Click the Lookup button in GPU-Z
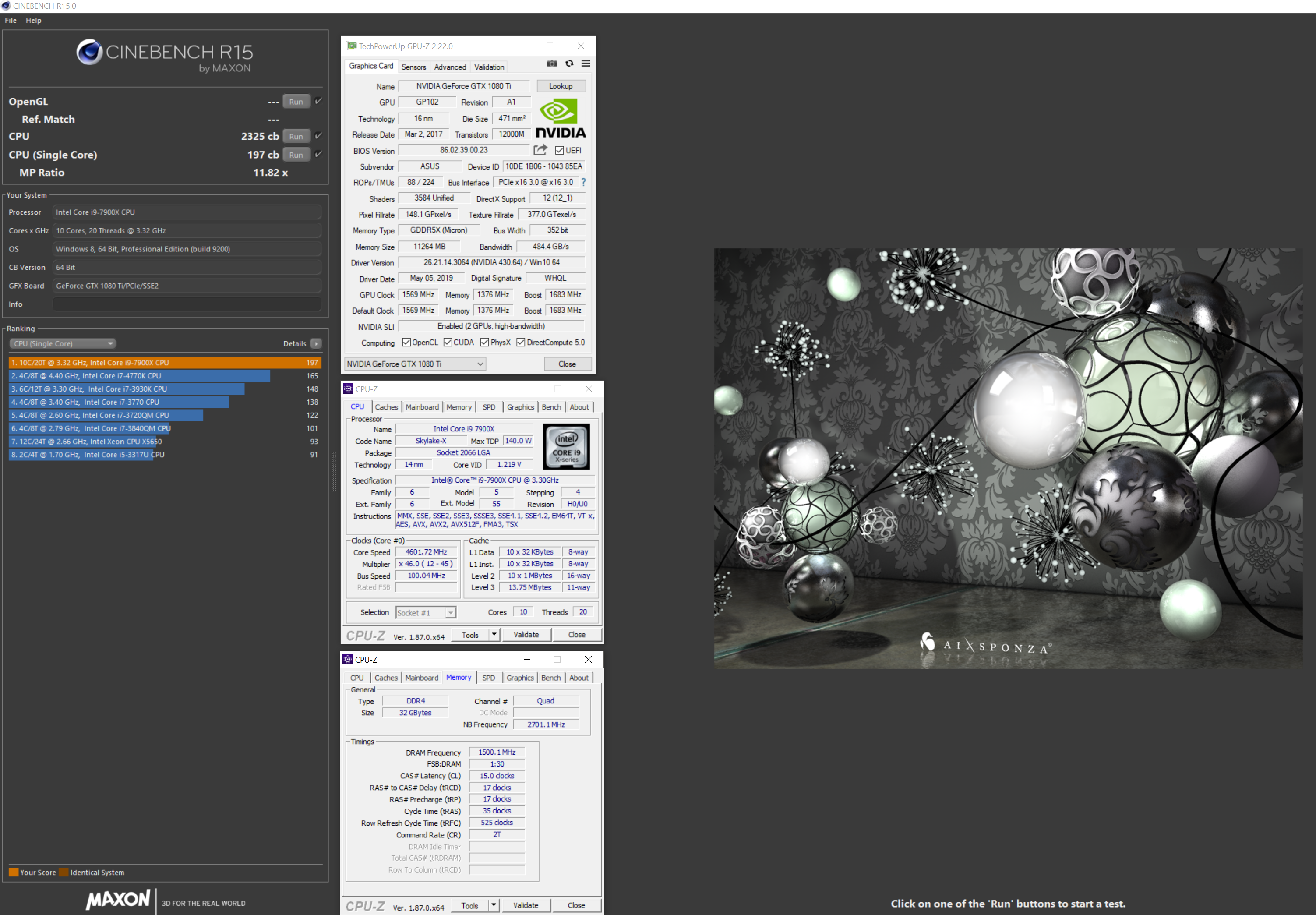 pos(561,86)
